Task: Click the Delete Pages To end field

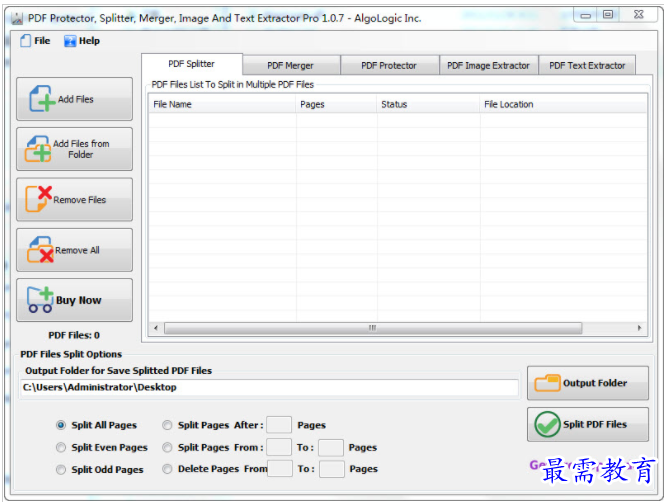Action: click(332, 469)
